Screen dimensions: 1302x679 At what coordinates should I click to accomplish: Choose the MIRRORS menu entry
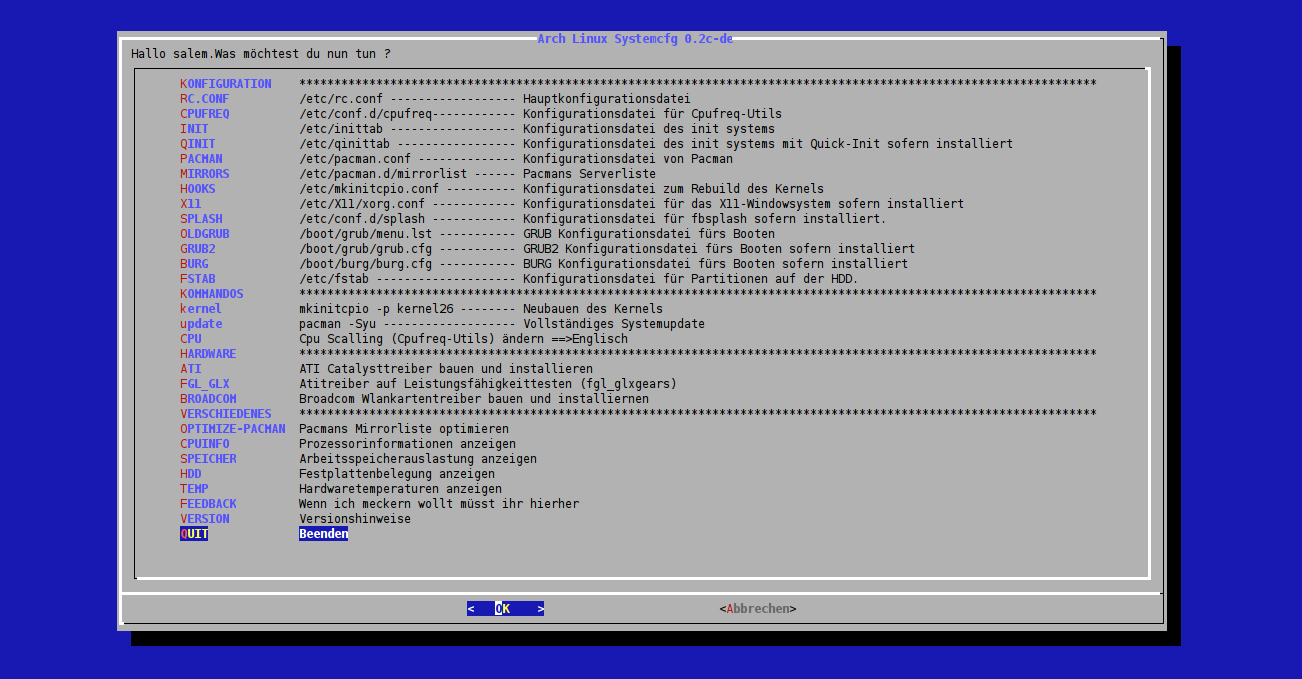tap(204, 174)
